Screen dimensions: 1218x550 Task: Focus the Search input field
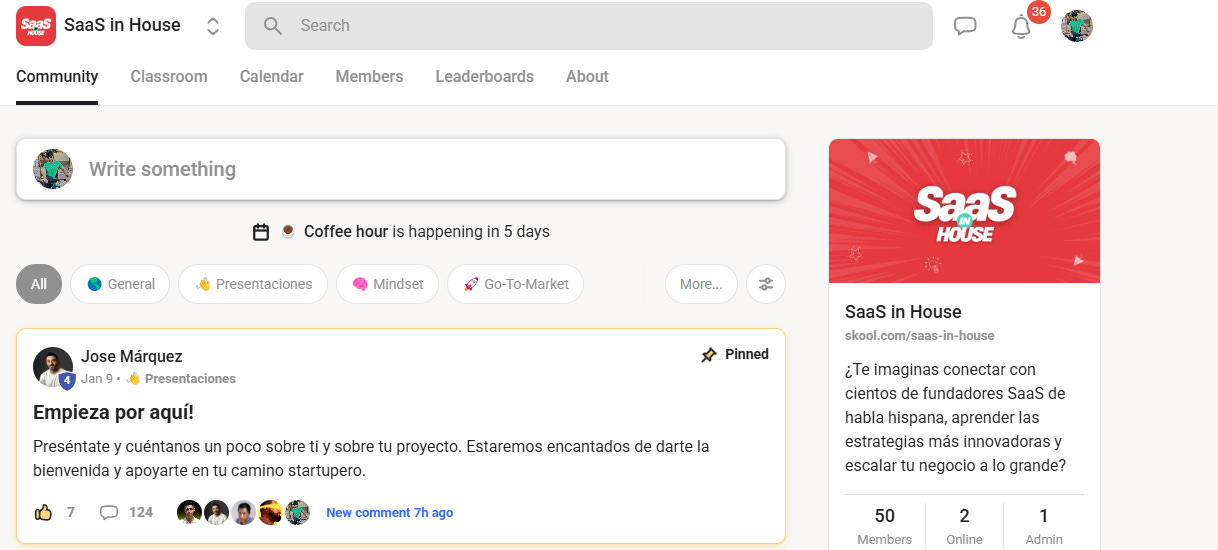pos(588,26)
